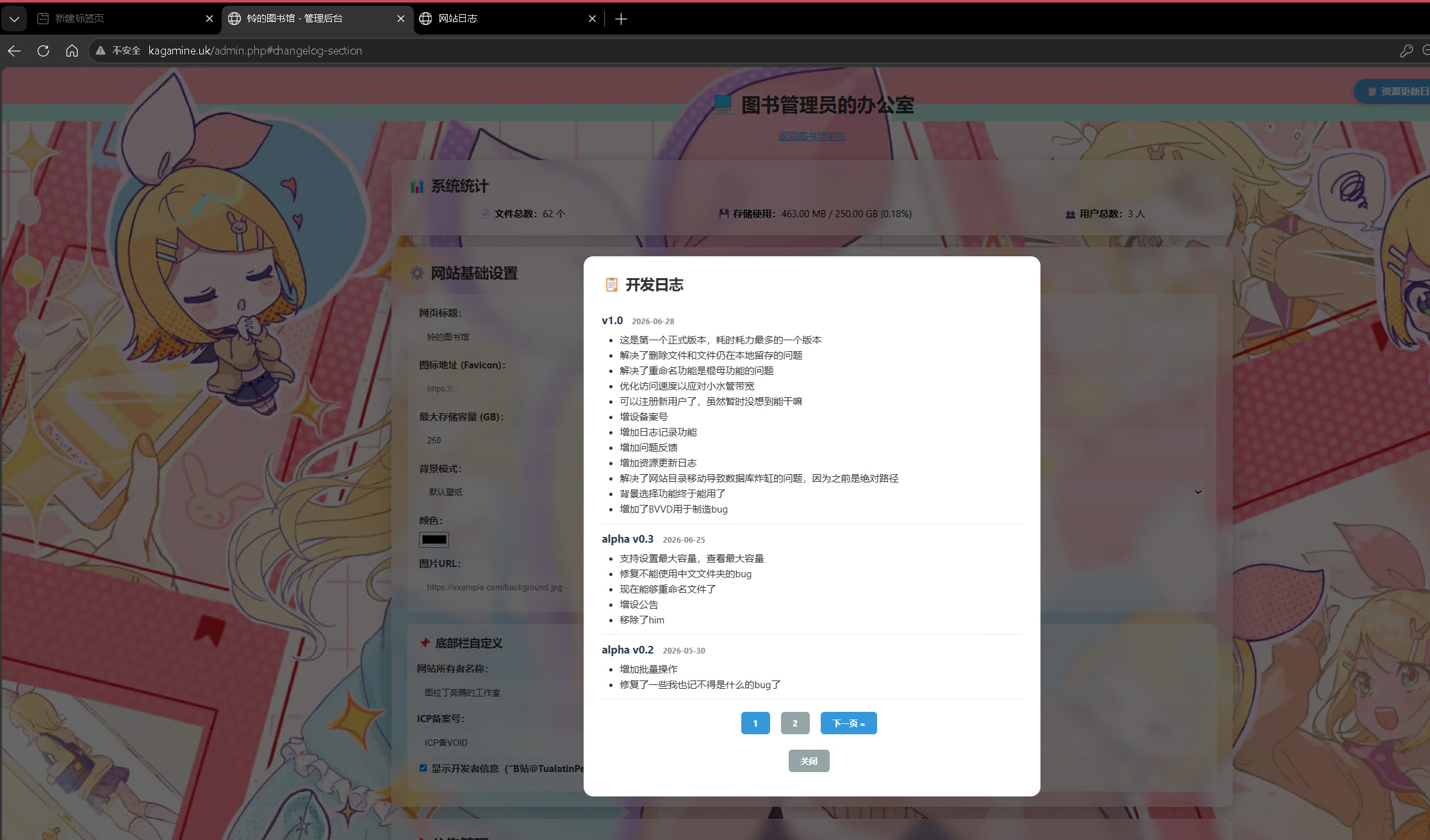Screen dimensions: 1430x840
Task: Click the entry 增加了BVVD用于制造bug
Action: click(x=673, y=509)
